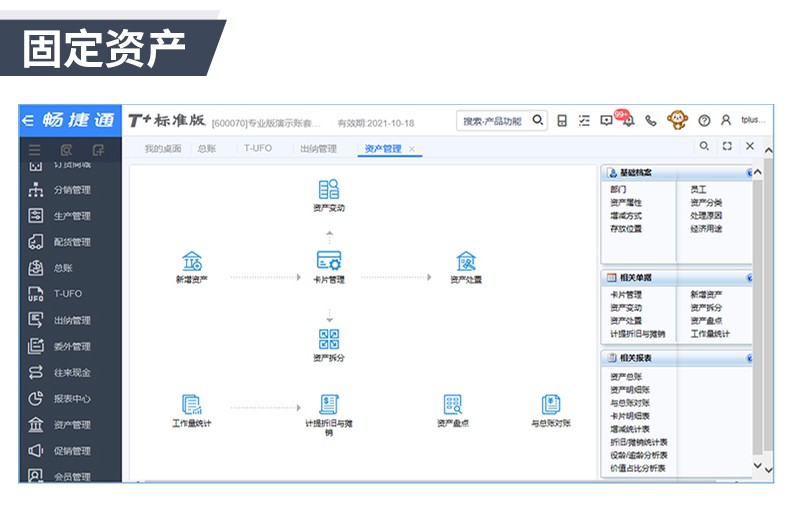Click the right panel scrollbar up arrow
This screenshot has height=531, width=790.
click(x=757, y=172)
